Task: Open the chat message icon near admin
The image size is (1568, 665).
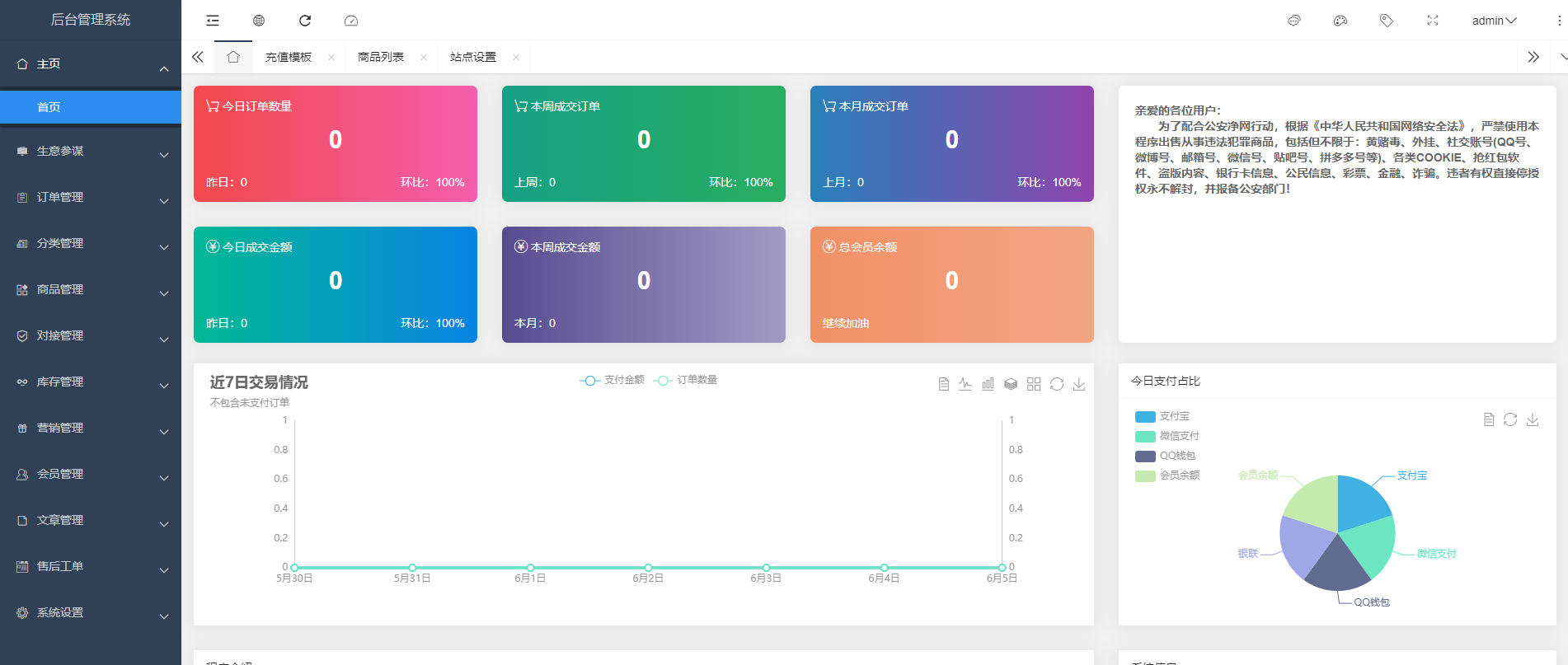Action: [1294, 21]
